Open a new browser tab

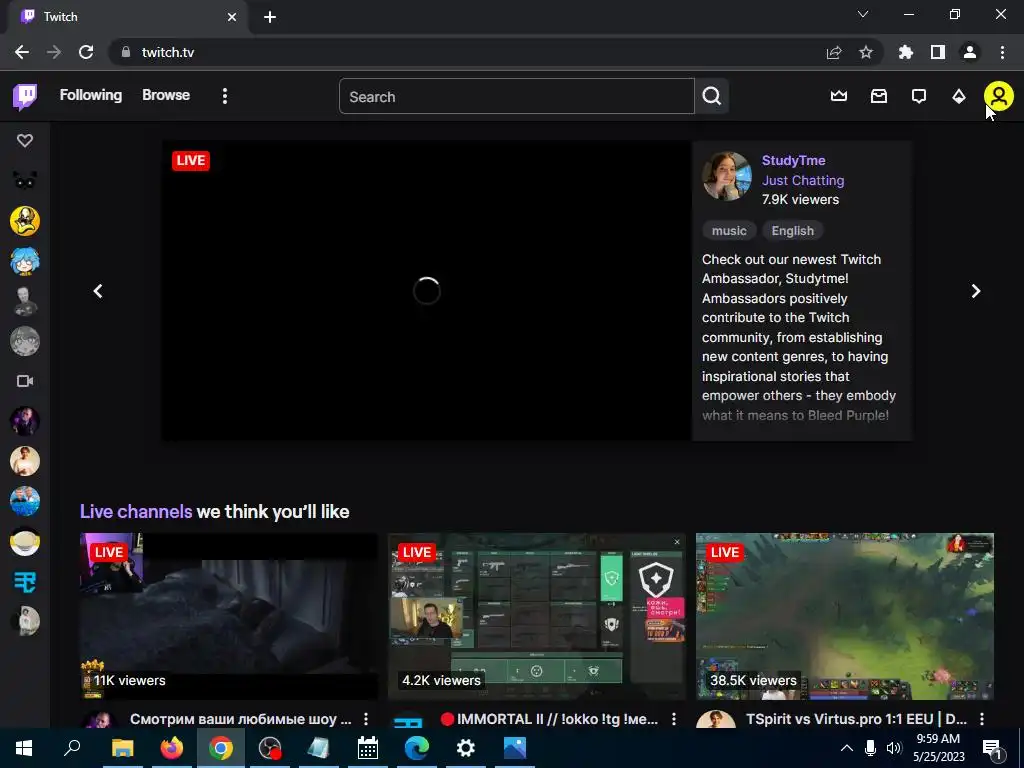[x=270, y=17]
